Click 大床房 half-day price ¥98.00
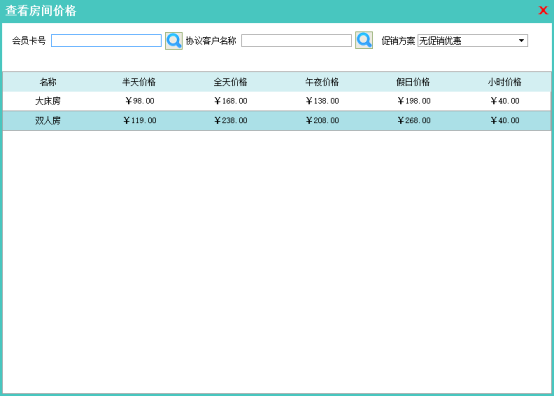The height and width of the screenshot is (396, 554). point(140,101)
